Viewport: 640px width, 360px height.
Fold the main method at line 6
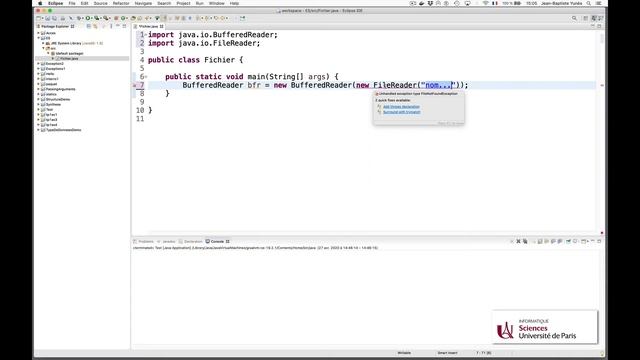pyautogui.click(x=146, y=77)
